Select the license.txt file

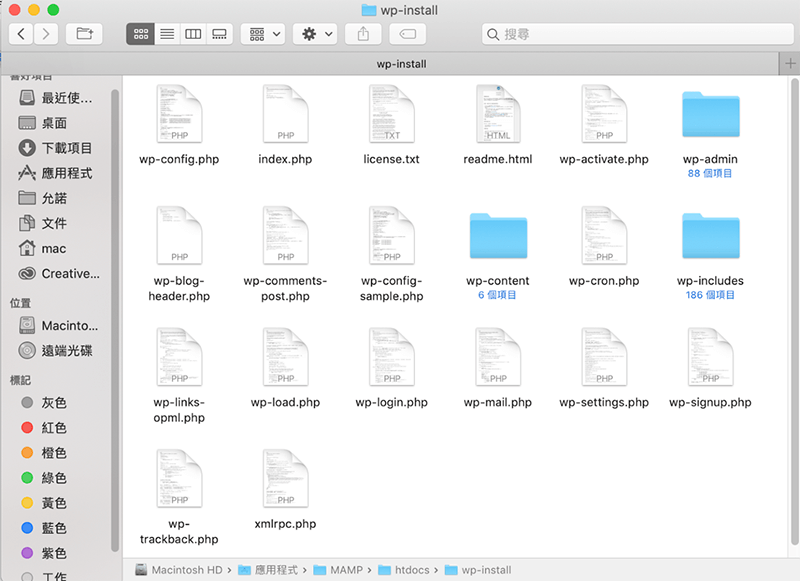(391, 125)
